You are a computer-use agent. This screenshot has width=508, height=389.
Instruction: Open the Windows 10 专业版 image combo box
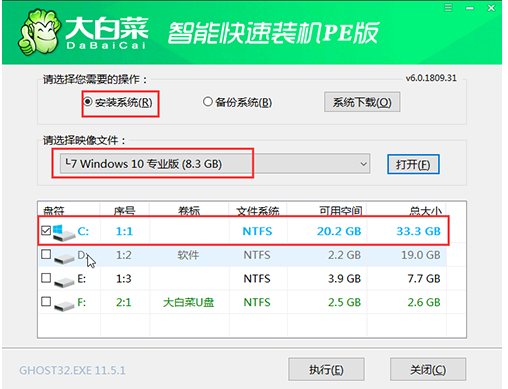click(x=215, y=164)
